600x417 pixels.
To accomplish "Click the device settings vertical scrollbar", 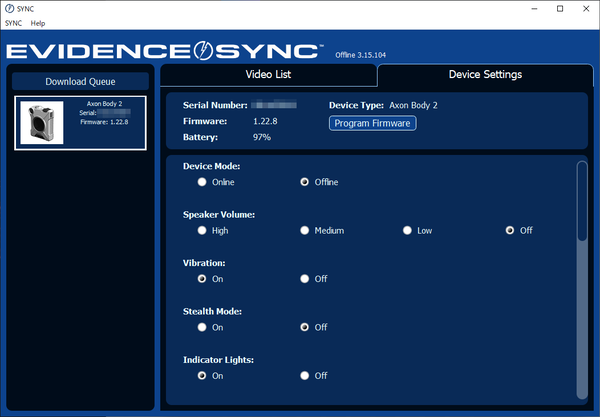I will 582,200.
